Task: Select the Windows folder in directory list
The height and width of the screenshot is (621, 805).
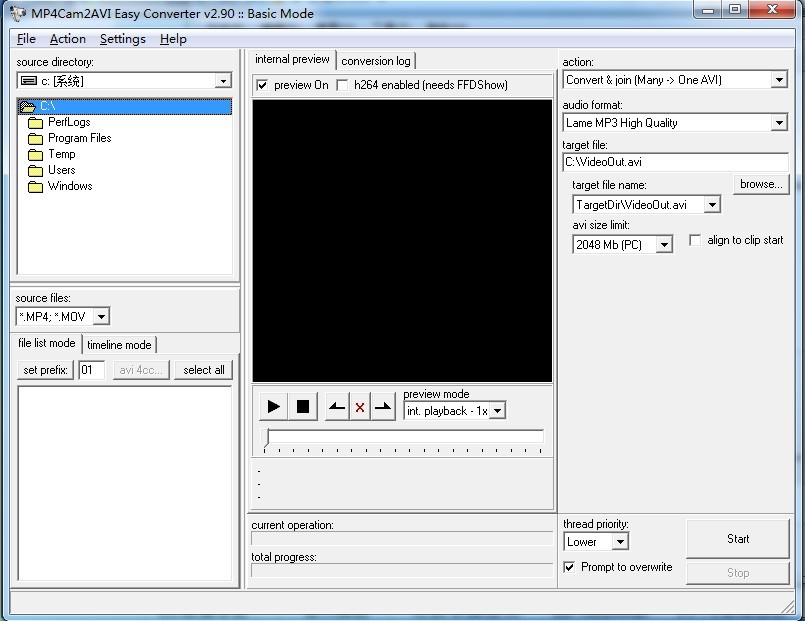Action: (70, 186)
